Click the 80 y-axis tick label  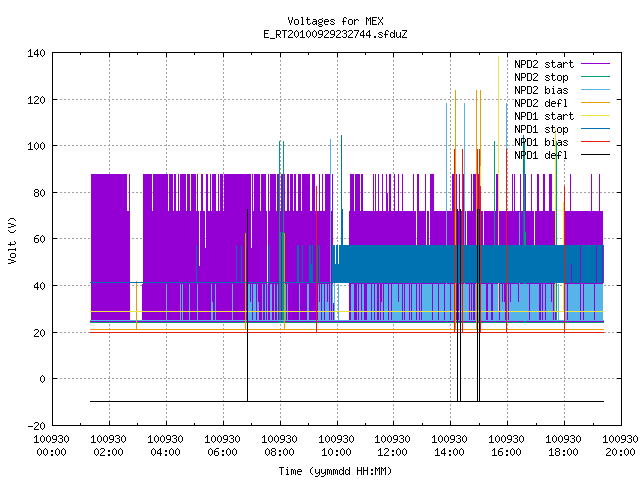click(x=39, y=193)
